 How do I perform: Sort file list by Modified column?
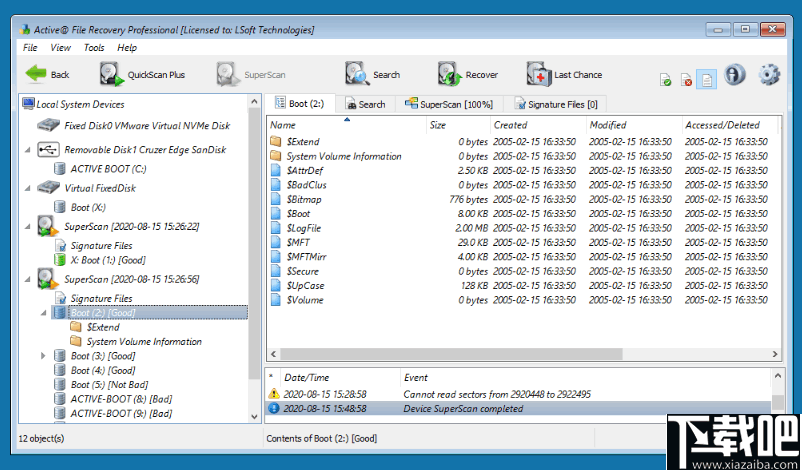point(634,125)
